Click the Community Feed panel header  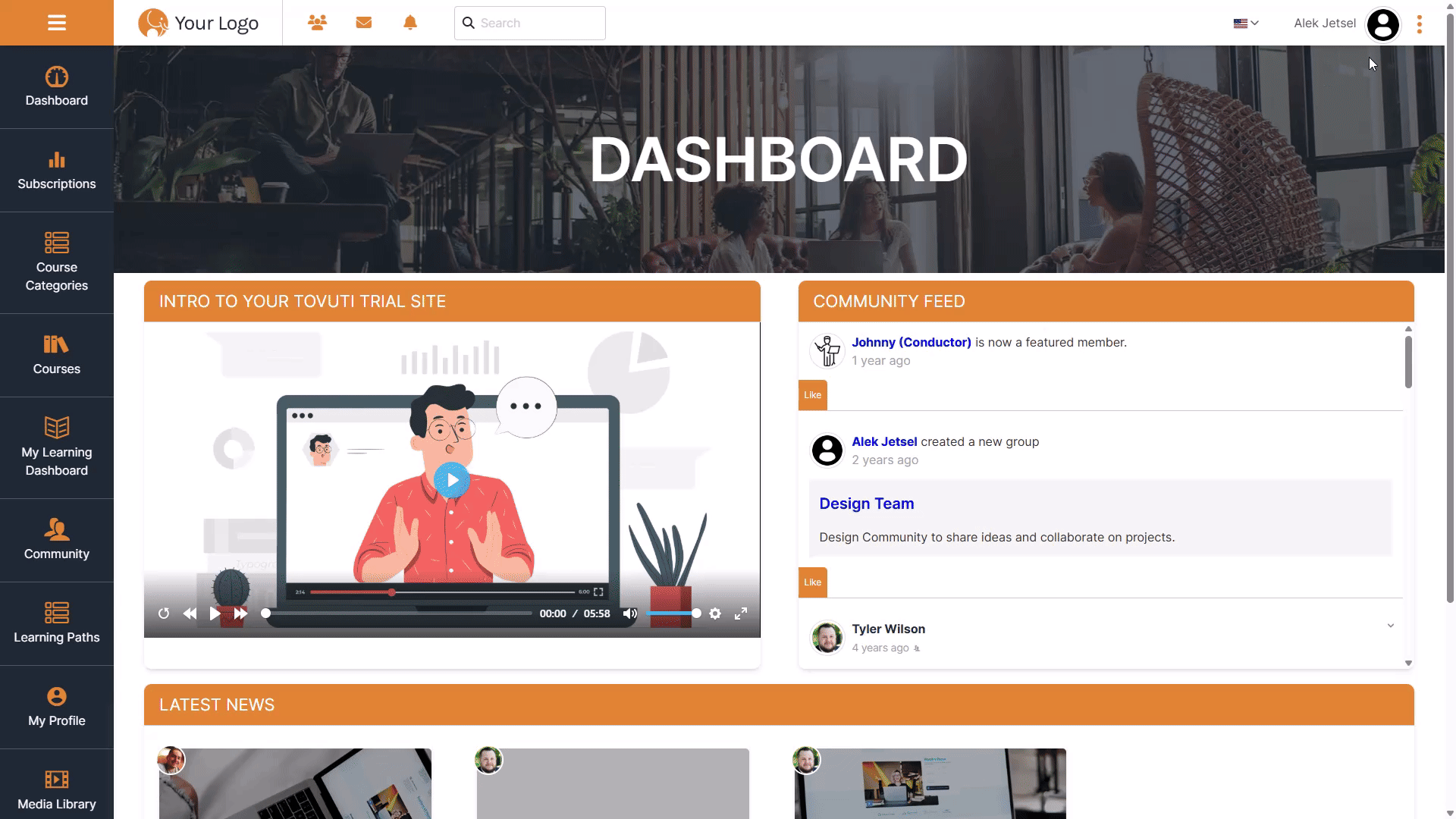[1106, 301]
